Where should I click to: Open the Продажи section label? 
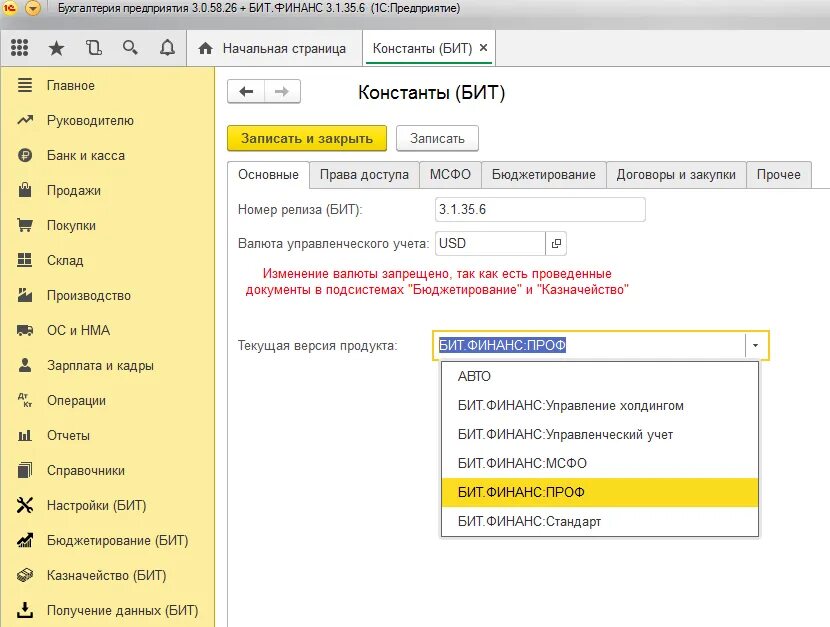[x=74, y=190]
